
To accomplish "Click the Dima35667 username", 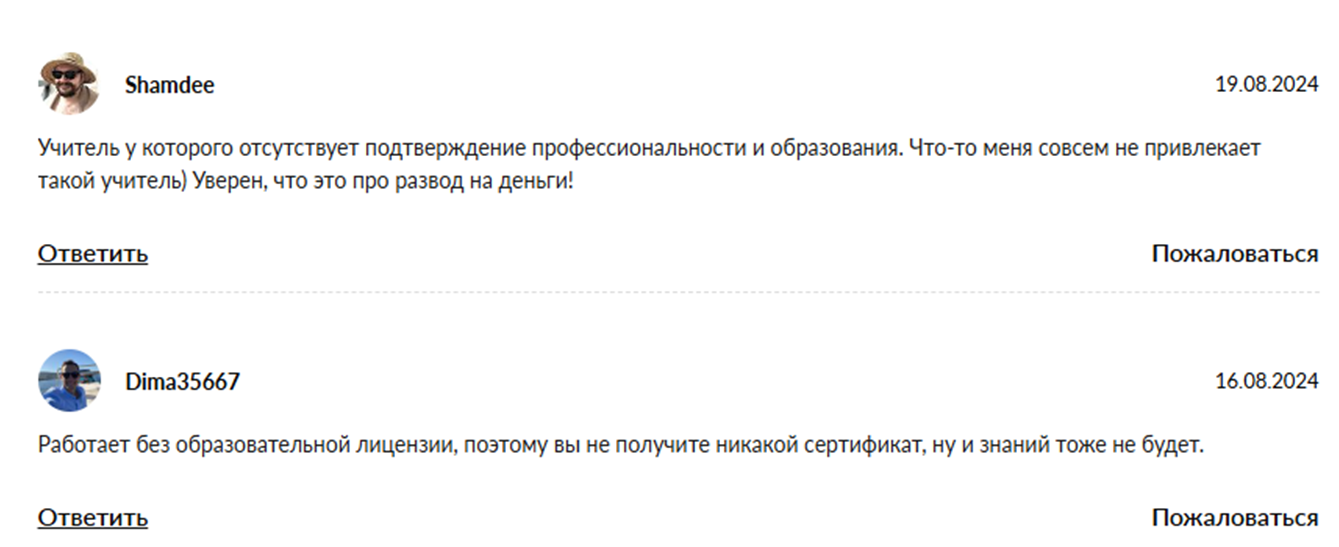I will [182, 381].
